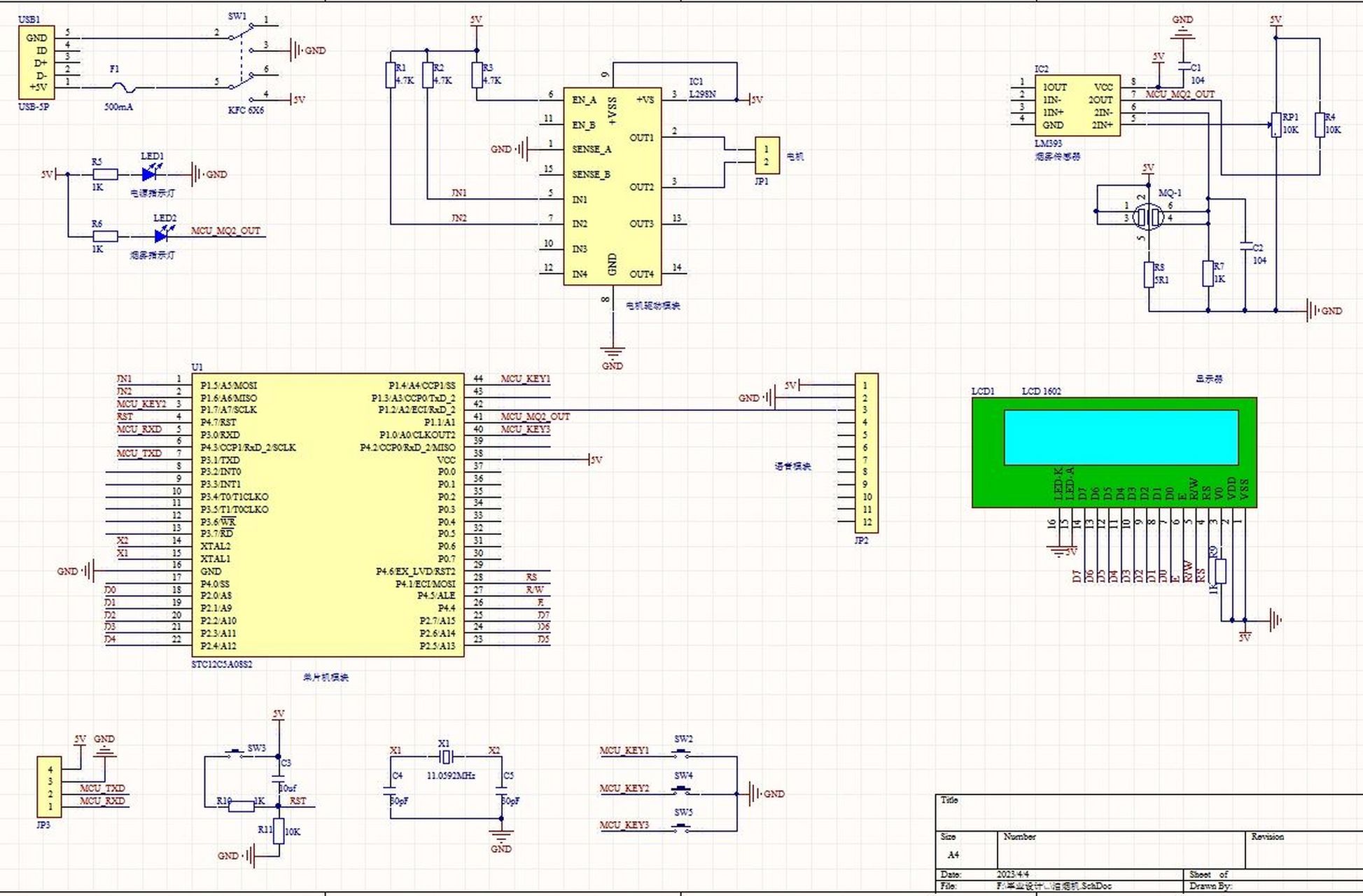
Task: Click resistor R10 1K symbol
Action: 242,806
